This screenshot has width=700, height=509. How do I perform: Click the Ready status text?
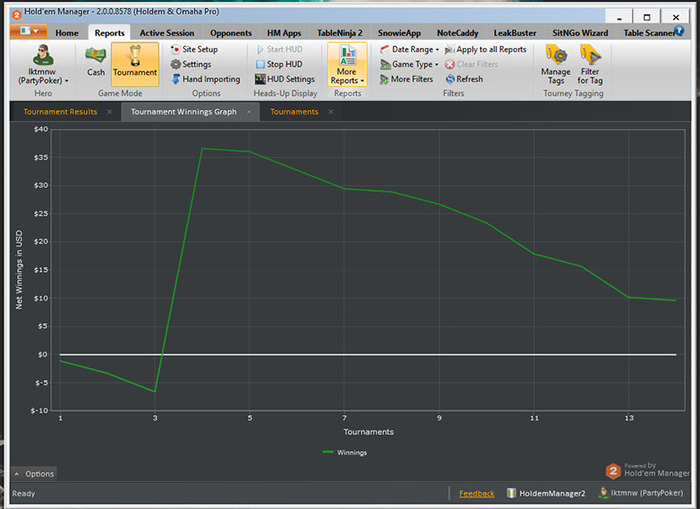tap(24, 493)
